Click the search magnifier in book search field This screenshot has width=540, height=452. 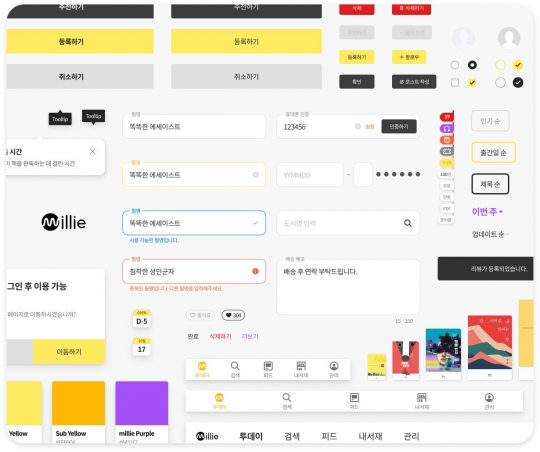(407, 223)
